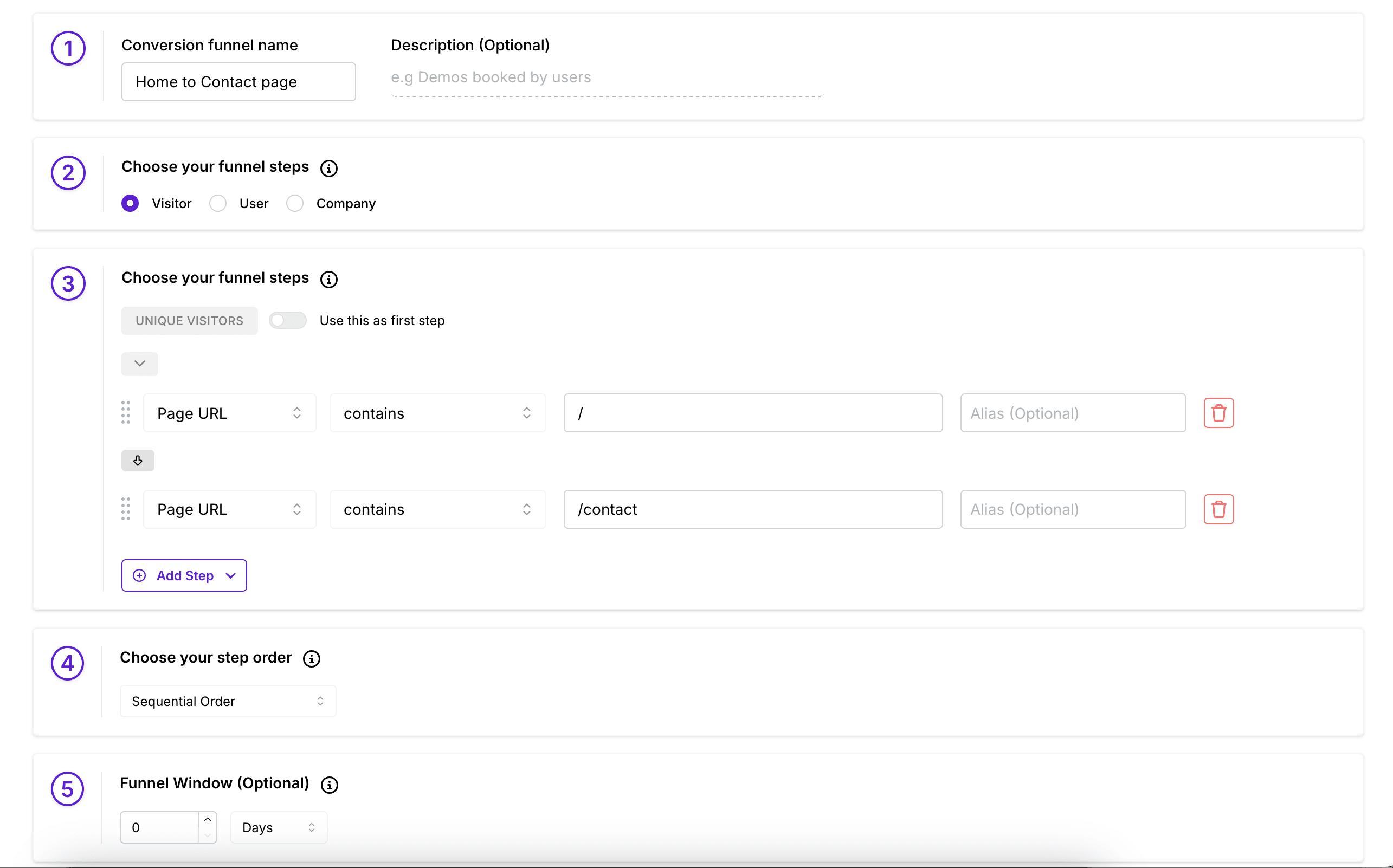
Task: Open second step's contains operator dropdown
Action: [x=437, y=509]
